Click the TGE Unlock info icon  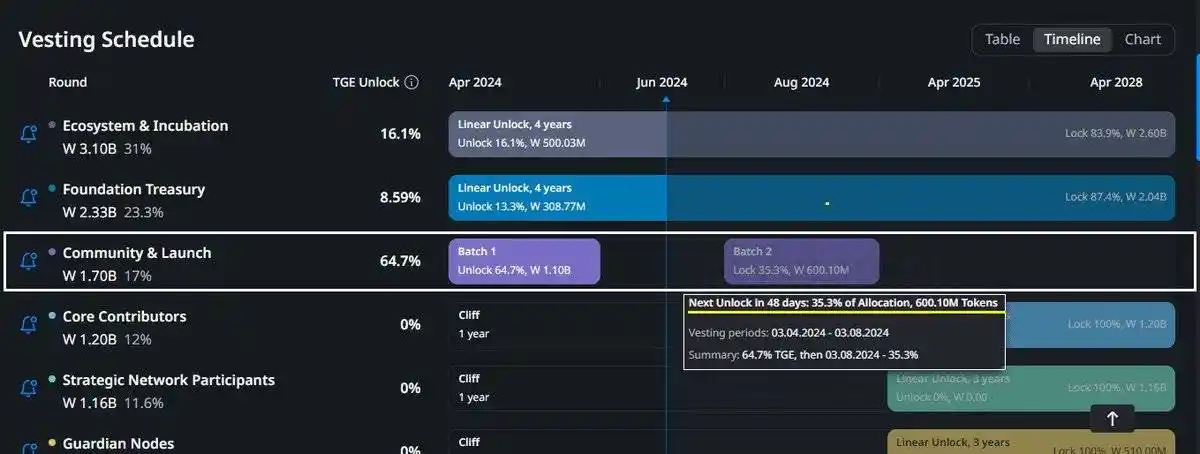(x=411, y=83)
